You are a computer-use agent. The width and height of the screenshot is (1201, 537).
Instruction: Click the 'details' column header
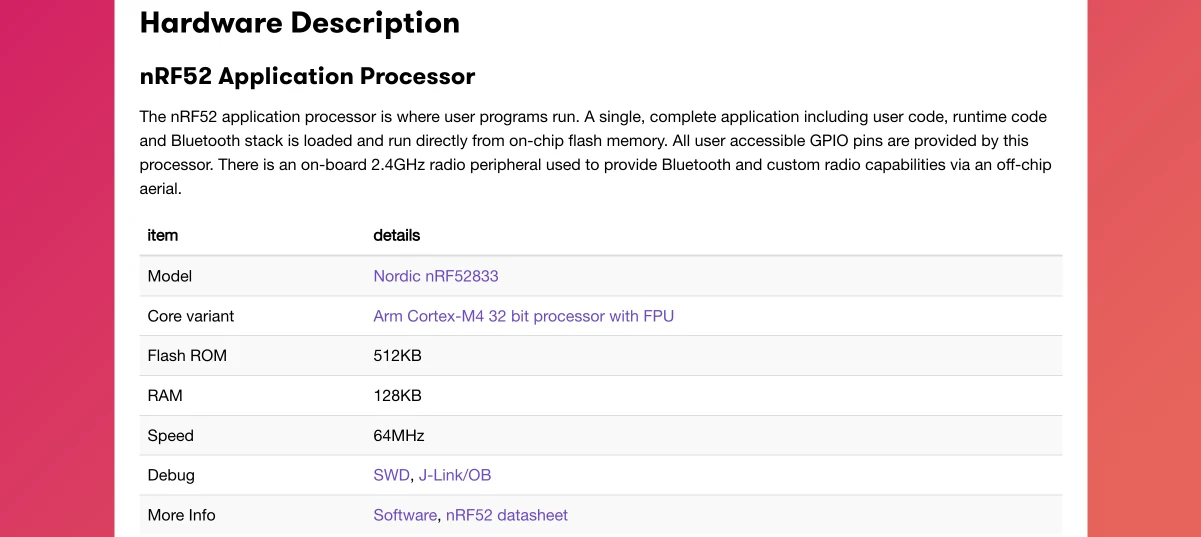tap(396, 235)
